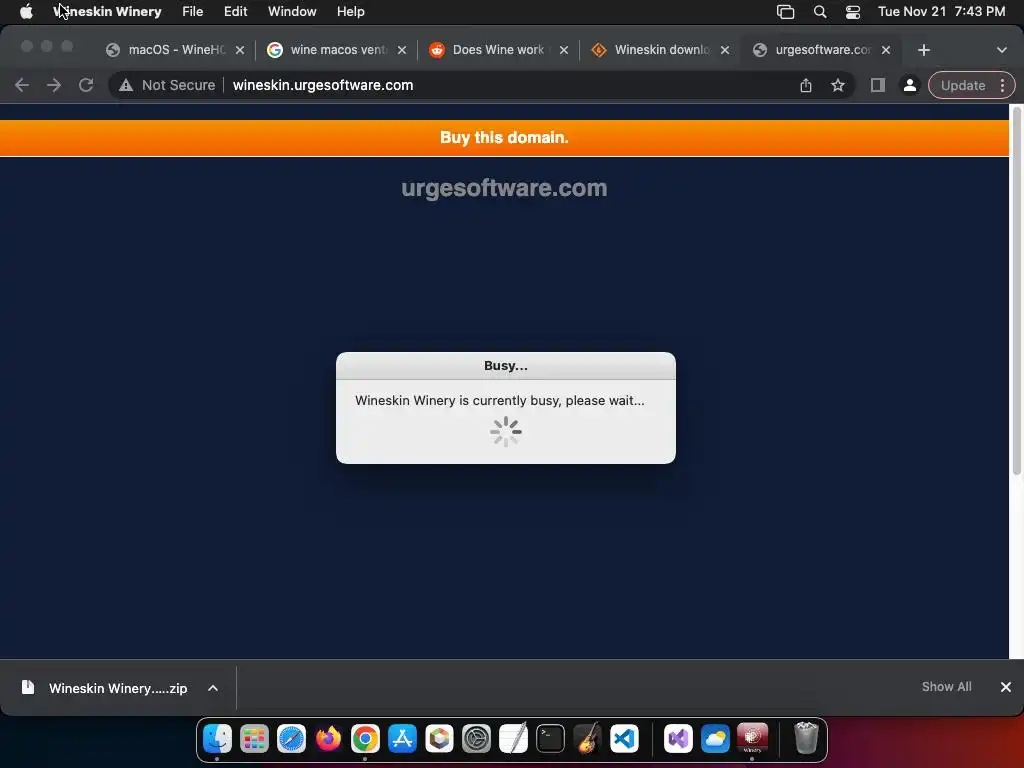Image resolution: width=1024 pixels, height=768 pixels.
Task: Share this page icon
Action: pos(806,85)
